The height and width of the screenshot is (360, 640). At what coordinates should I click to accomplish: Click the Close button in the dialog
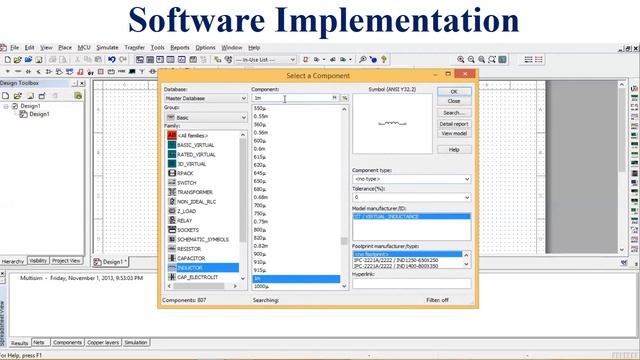[454, 101]
